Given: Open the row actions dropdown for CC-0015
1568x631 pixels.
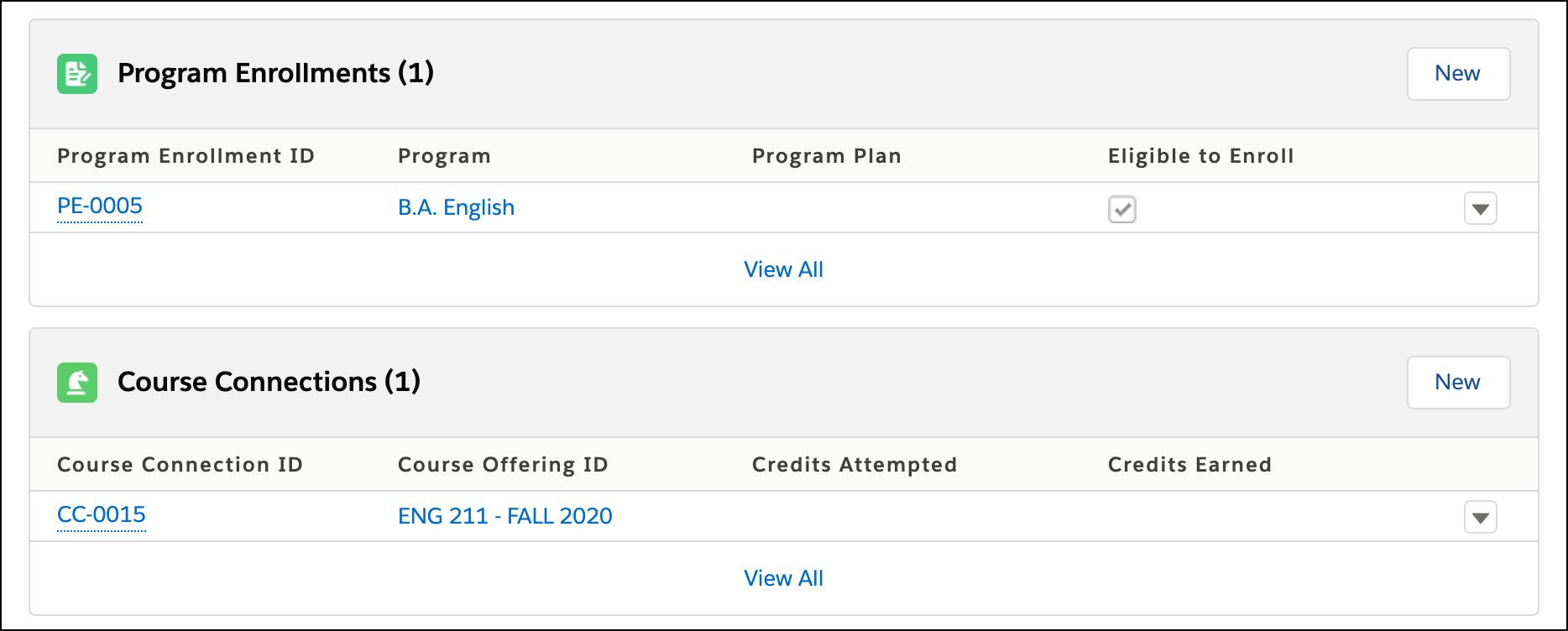Looking at the screenshot, I should (1480, 517).
